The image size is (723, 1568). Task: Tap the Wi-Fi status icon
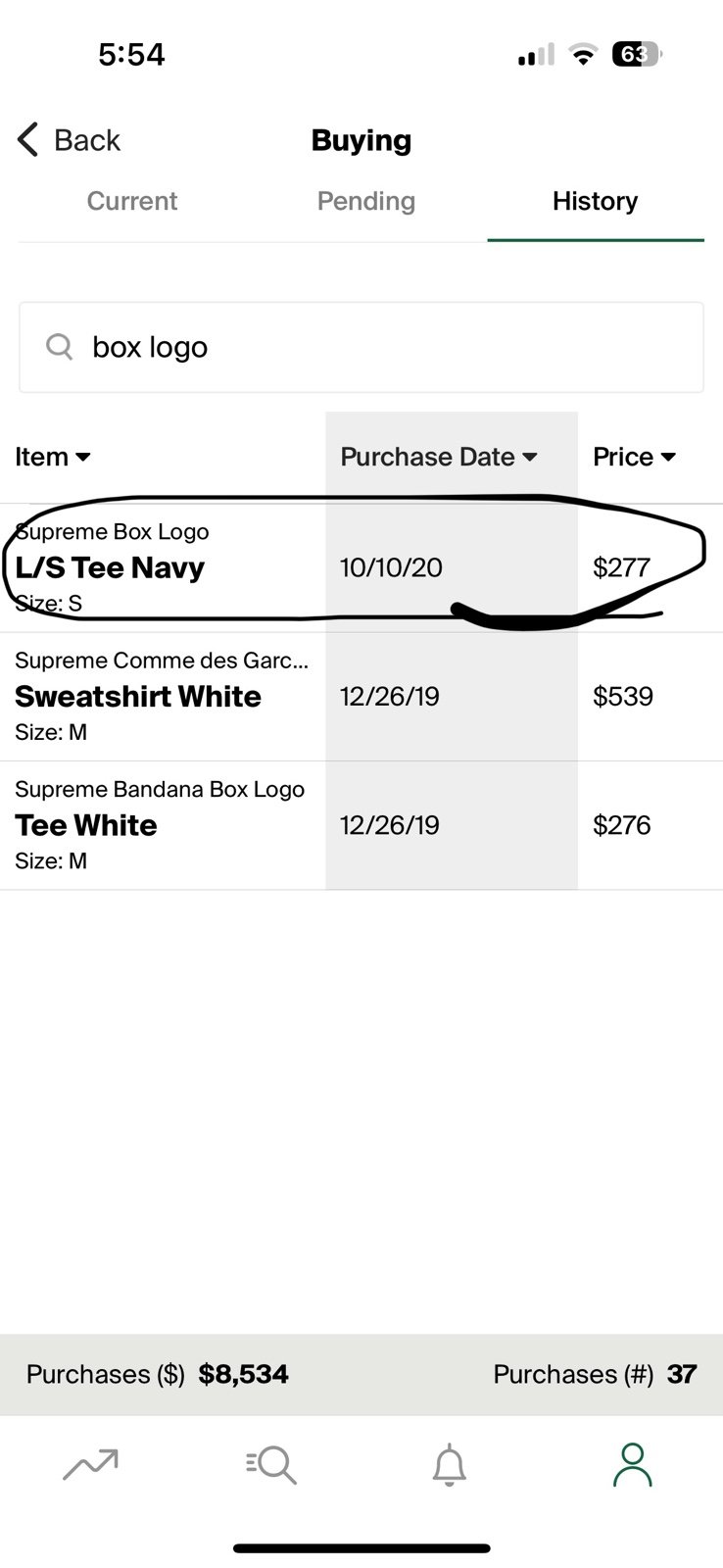click(583, 56)
